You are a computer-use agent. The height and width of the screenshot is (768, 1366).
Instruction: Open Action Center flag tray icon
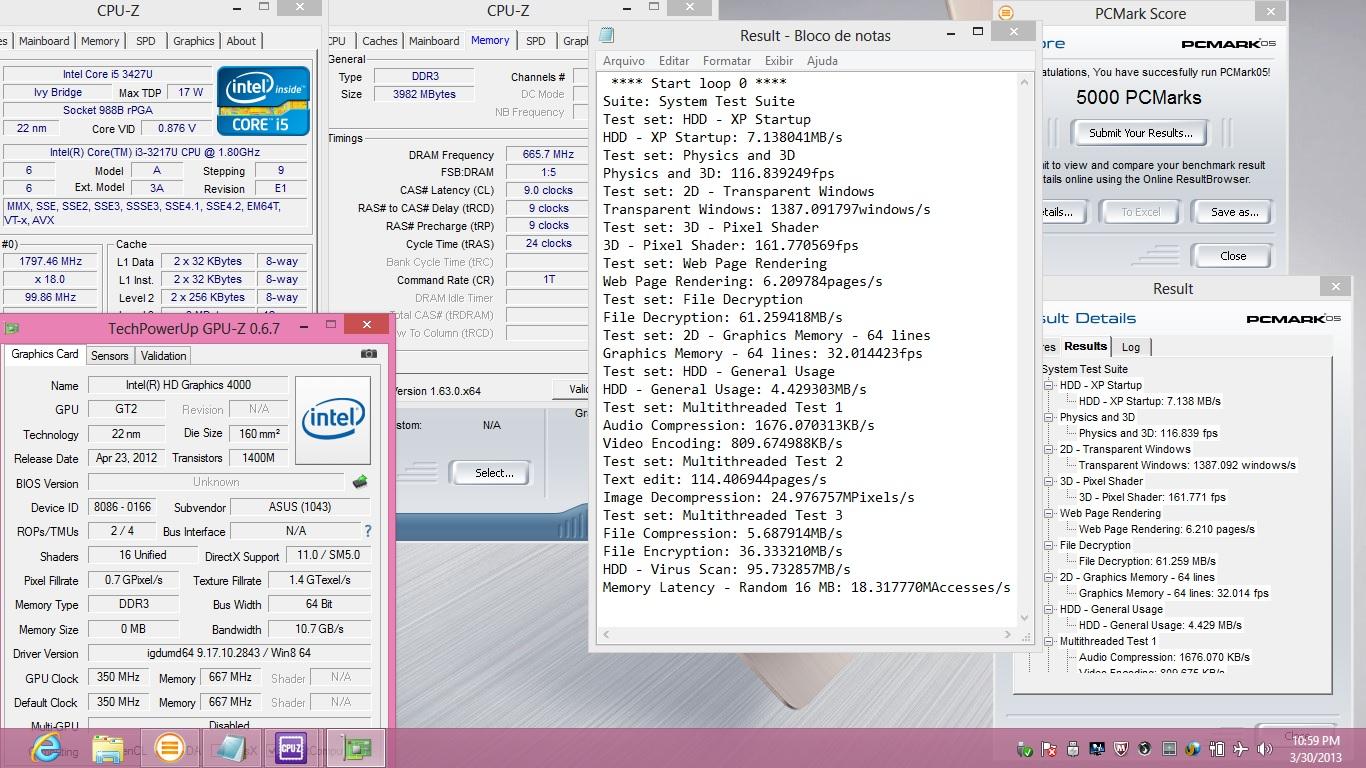point(1049,748)
